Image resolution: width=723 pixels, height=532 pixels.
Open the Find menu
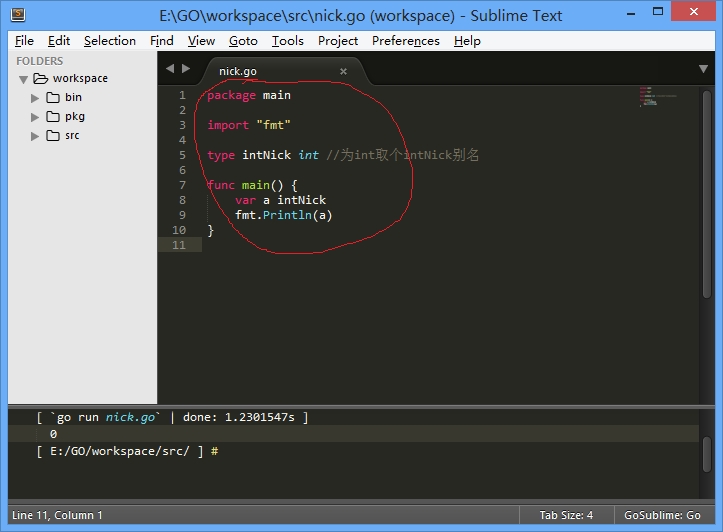pyautogui.click(x=161, y=41)
